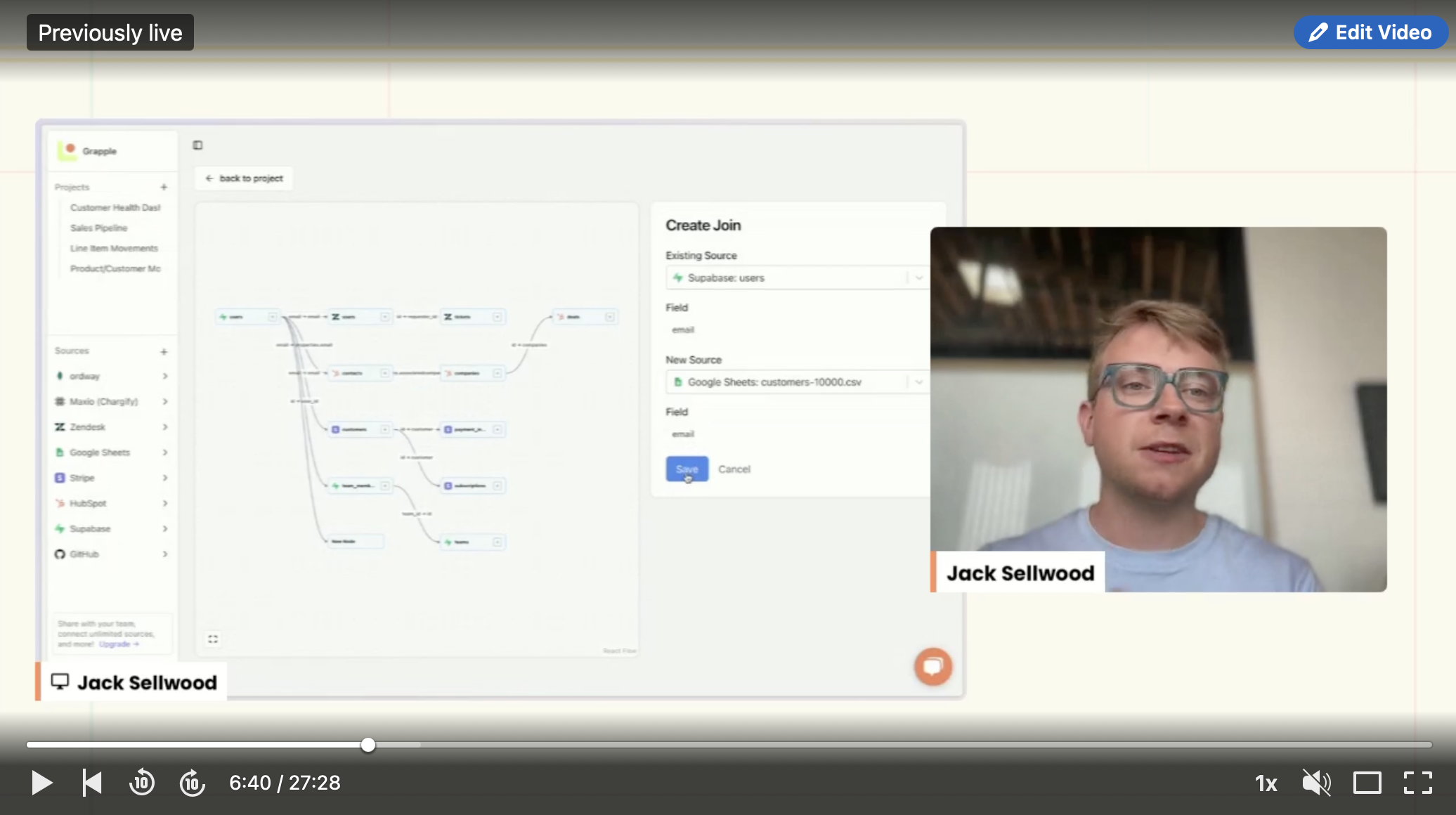1456x815 pixels.
Task: Toggle playback of the video
Action: 41,782
